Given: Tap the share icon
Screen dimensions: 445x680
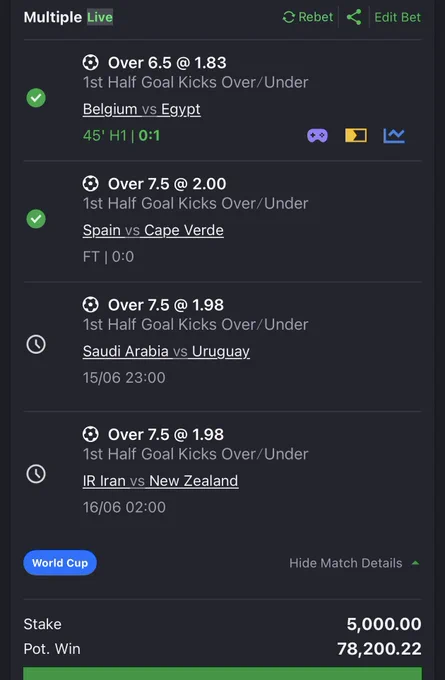Looking at the screenshot, I should click(x=354, y=17).
